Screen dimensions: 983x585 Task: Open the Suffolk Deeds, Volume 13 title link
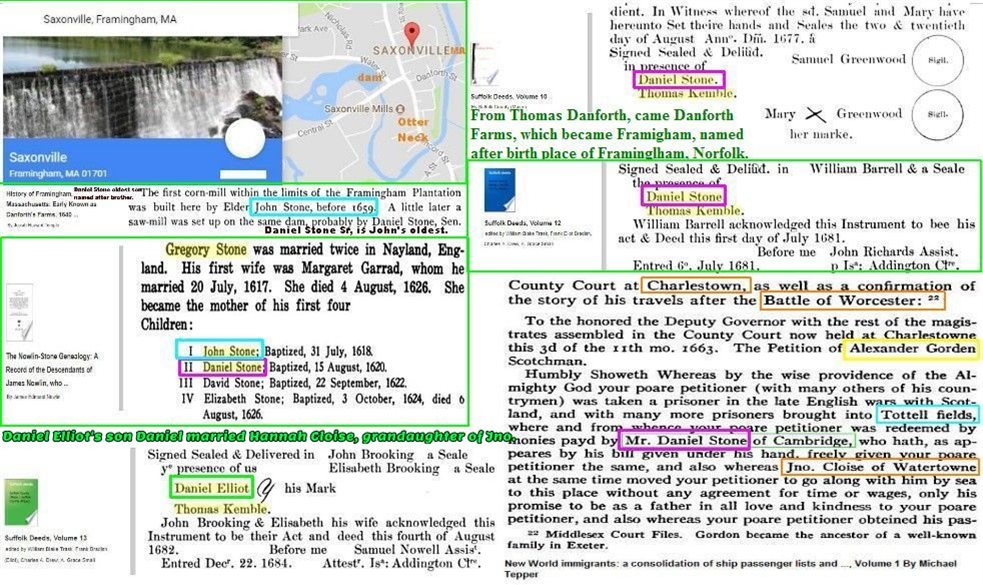(40, 548)
